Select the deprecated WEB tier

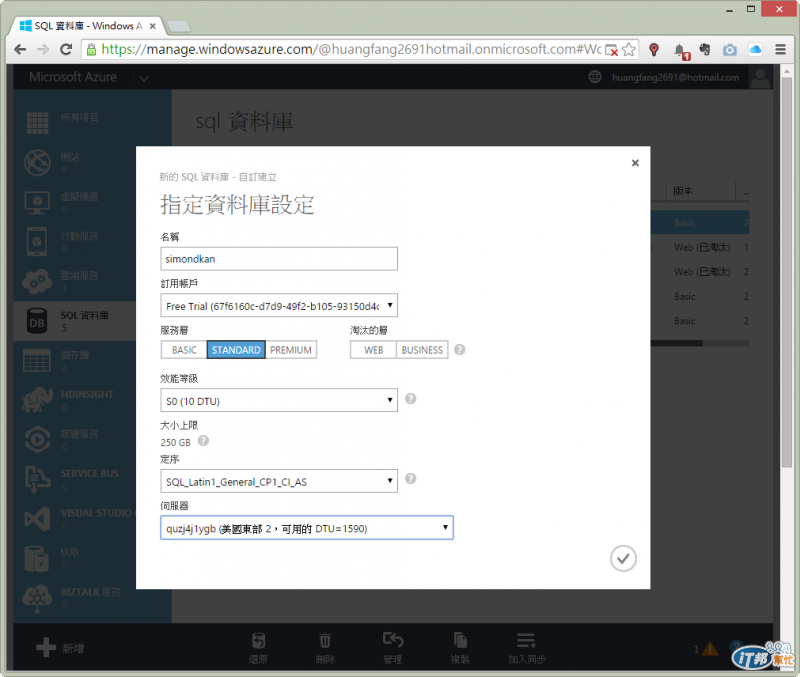click(x=373, y=349)
